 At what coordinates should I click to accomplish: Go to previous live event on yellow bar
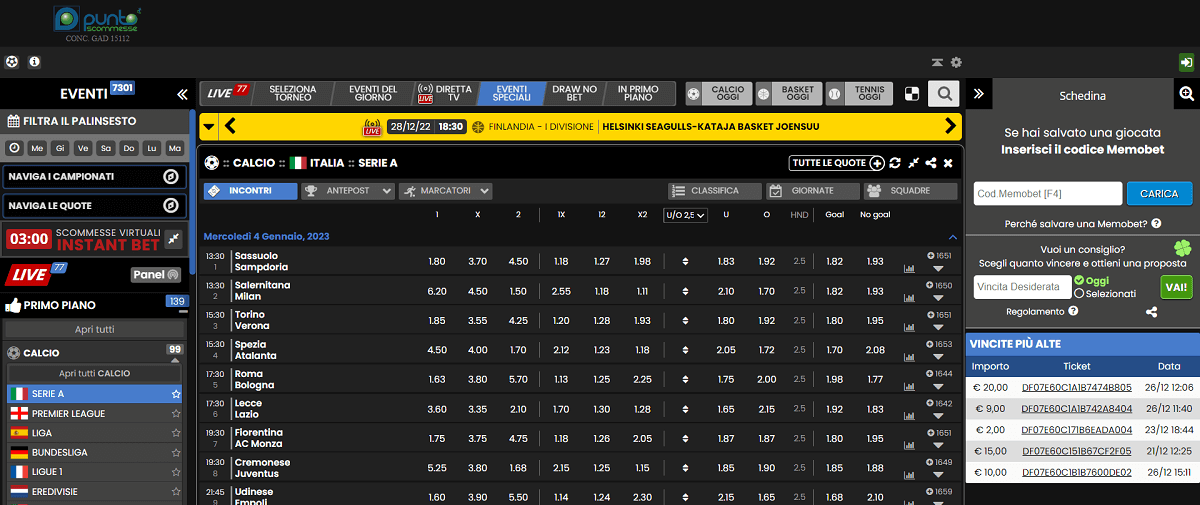point(230,126)
